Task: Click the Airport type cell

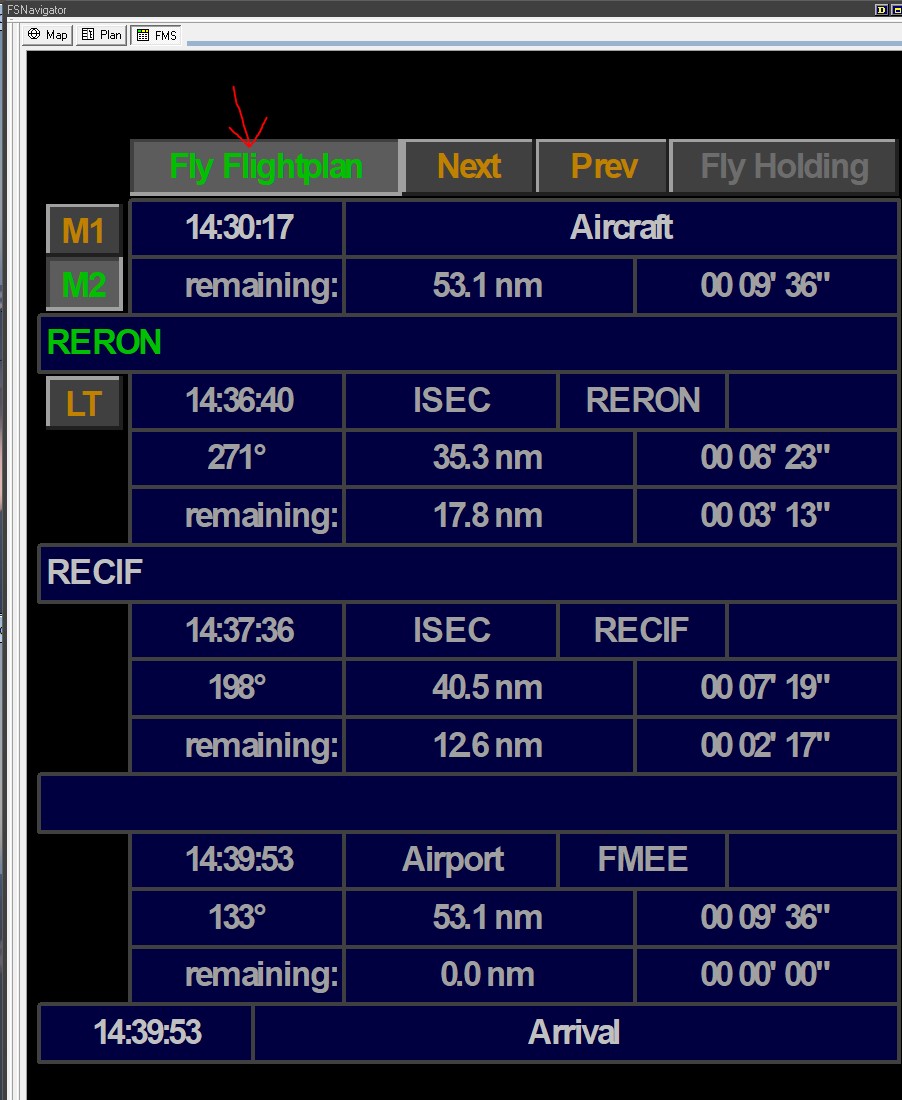Action: pyautogui.click(x=451, y=860)
